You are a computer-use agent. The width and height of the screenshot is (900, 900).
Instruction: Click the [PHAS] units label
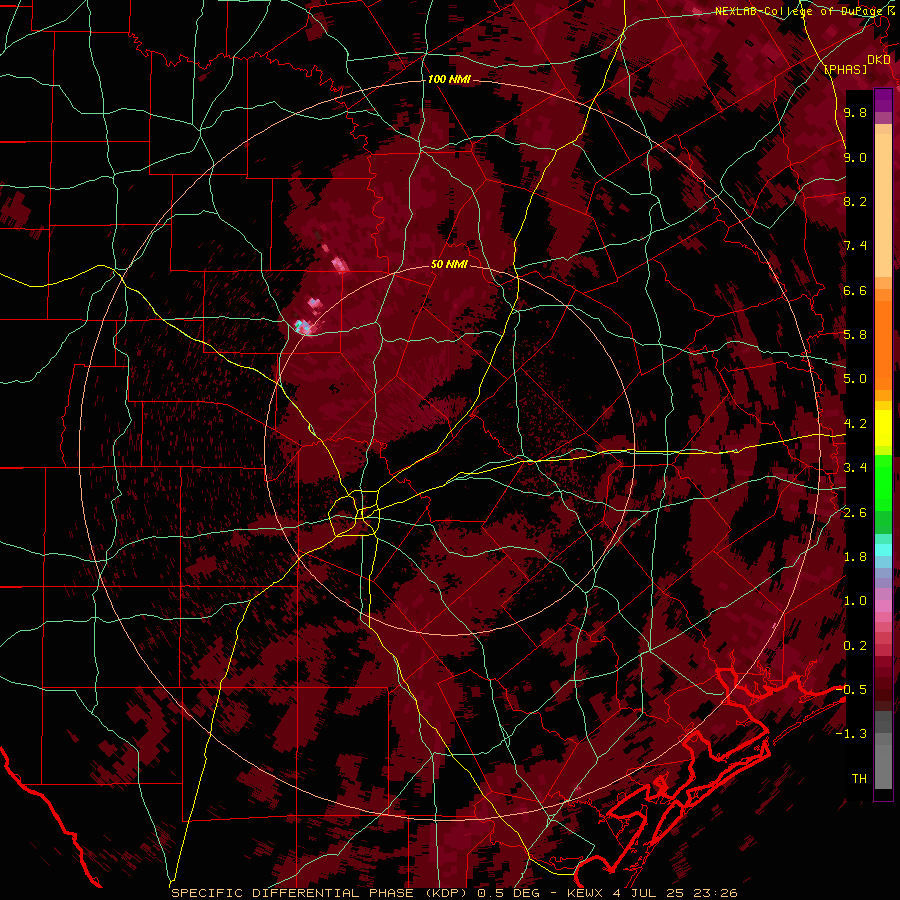pos(845,69)
